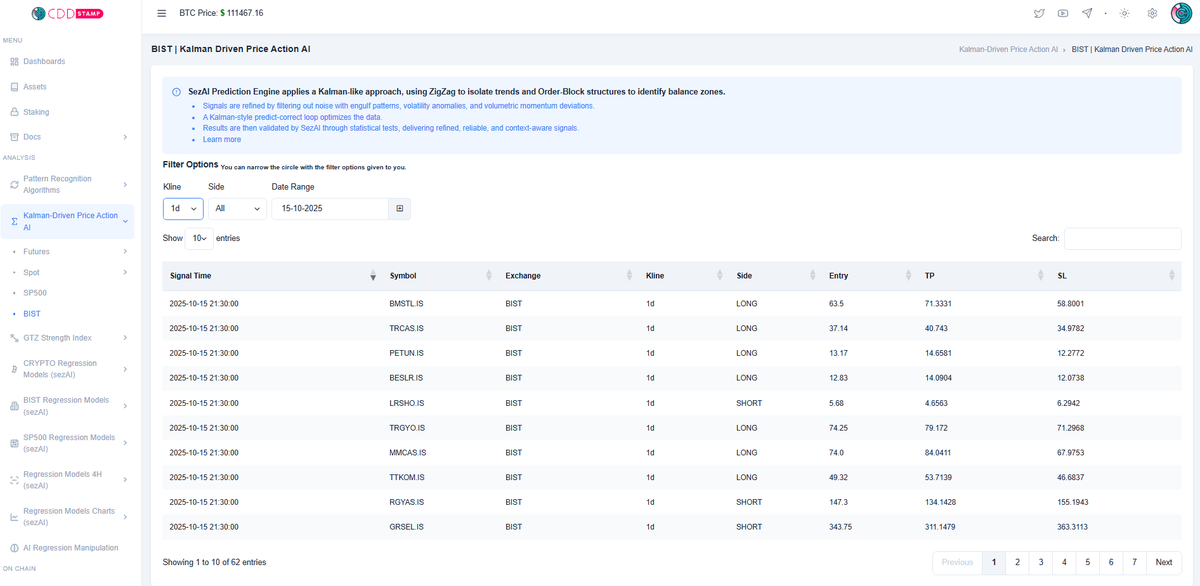
Task: Click the CDD Stamp logo
Action: point(67,13)
